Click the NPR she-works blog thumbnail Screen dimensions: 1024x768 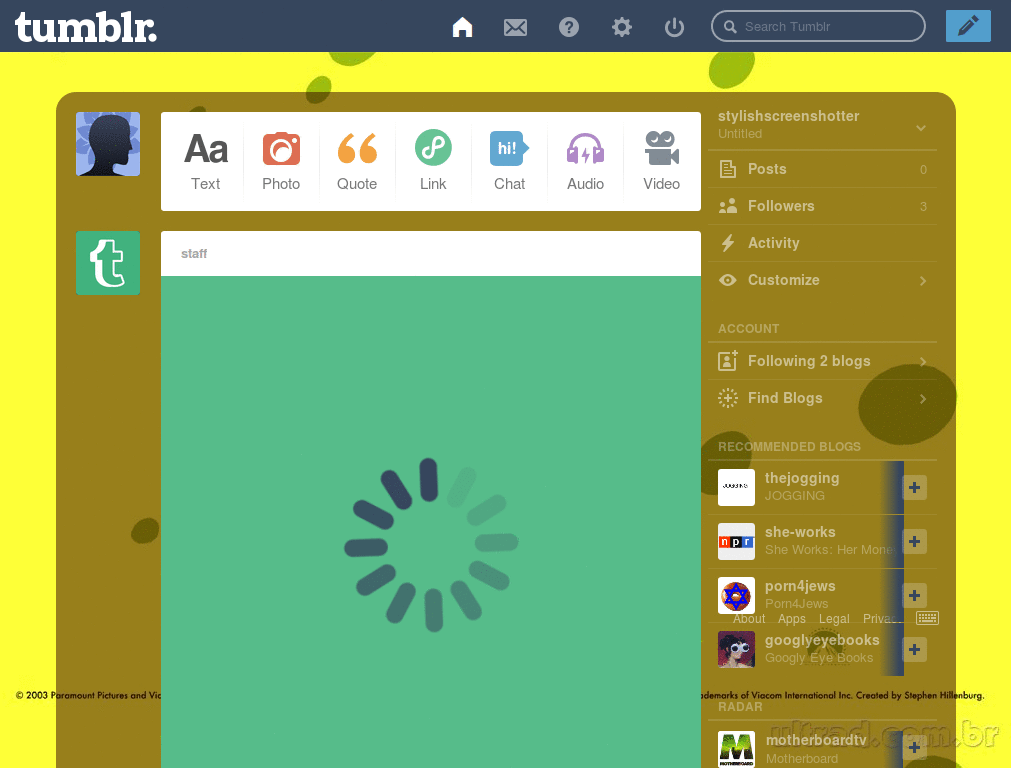(x=736, y=541)
